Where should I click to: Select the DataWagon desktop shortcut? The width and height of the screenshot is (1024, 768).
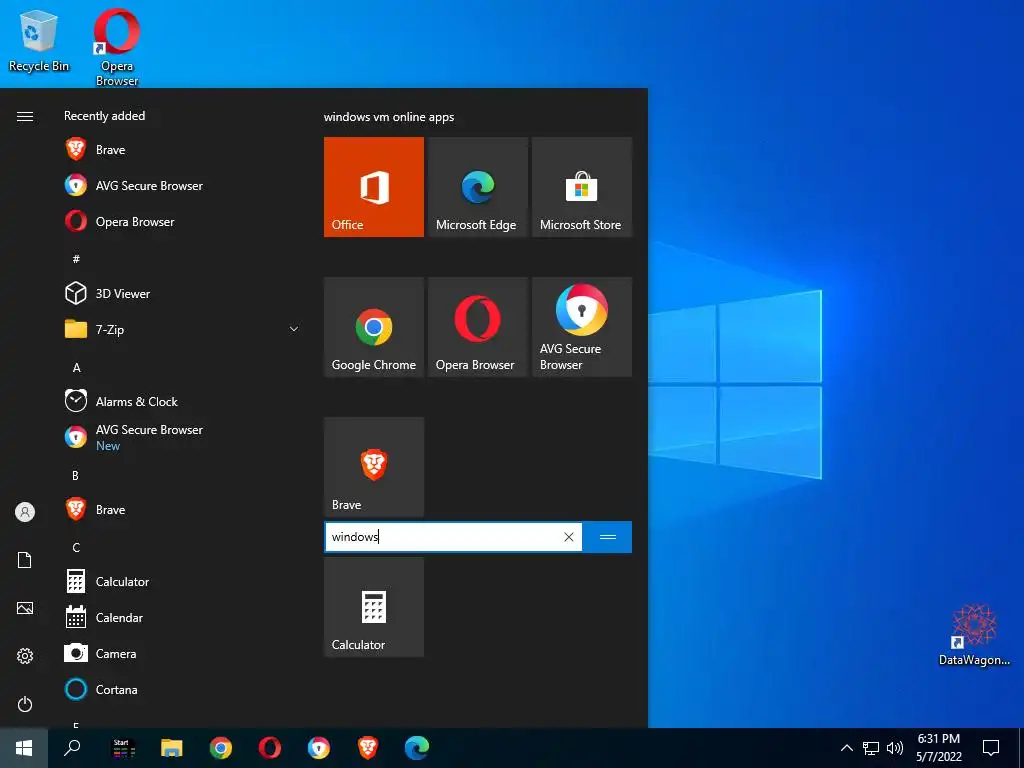click(974, 635)
